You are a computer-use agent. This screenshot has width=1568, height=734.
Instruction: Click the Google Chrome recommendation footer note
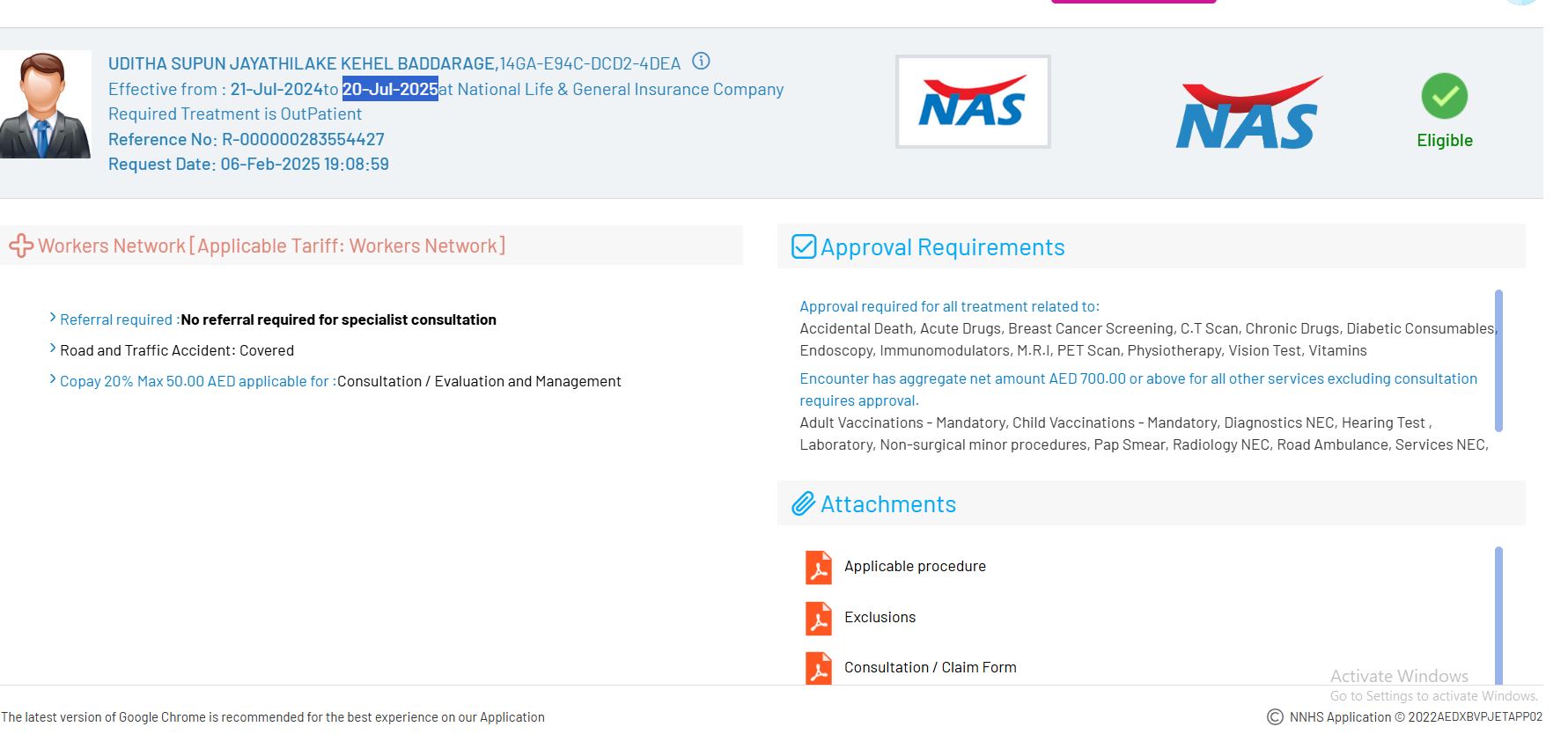pos(273,717)
